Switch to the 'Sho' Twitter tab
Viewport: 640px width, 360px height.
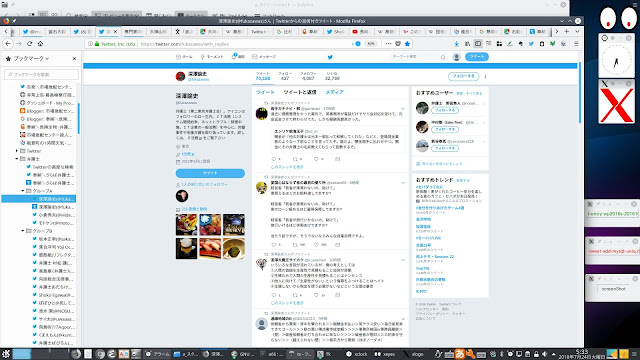point(337,31)
